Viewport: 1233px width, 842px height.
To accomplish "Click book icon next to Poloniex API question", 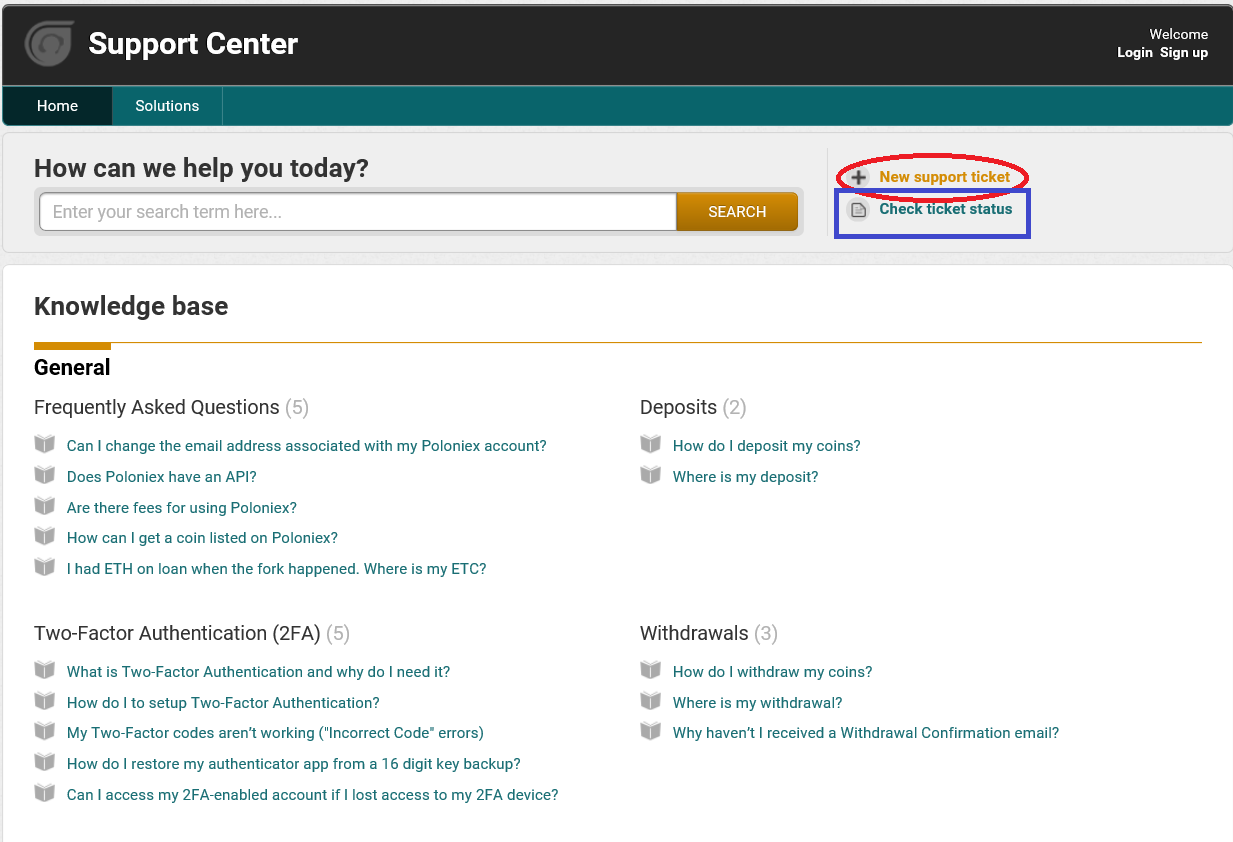I will (45, 475).
